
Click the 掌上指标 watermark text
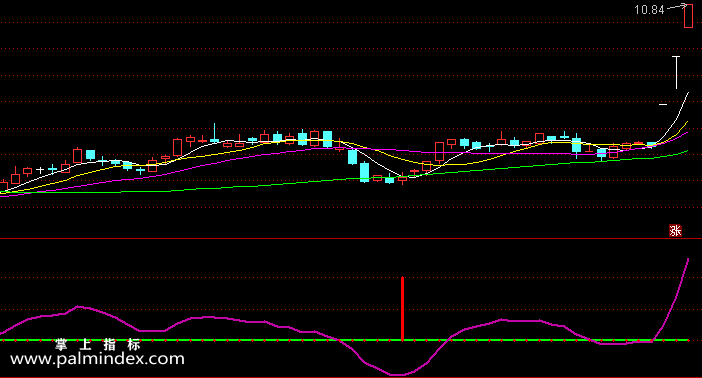coord(98,344)
